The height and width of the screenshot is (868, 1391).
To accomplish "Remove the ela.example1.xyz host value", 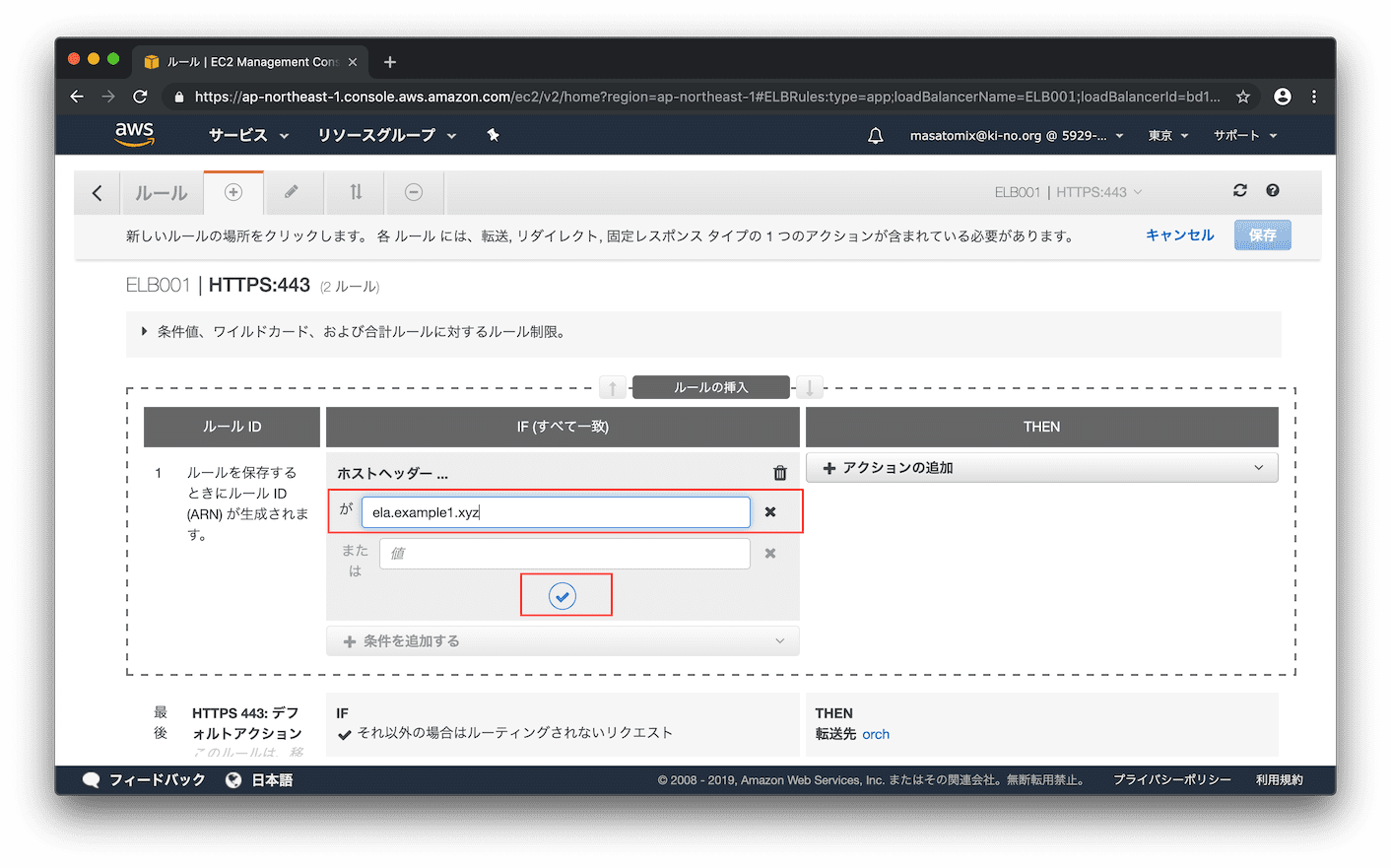I will [x=770, y=512].
